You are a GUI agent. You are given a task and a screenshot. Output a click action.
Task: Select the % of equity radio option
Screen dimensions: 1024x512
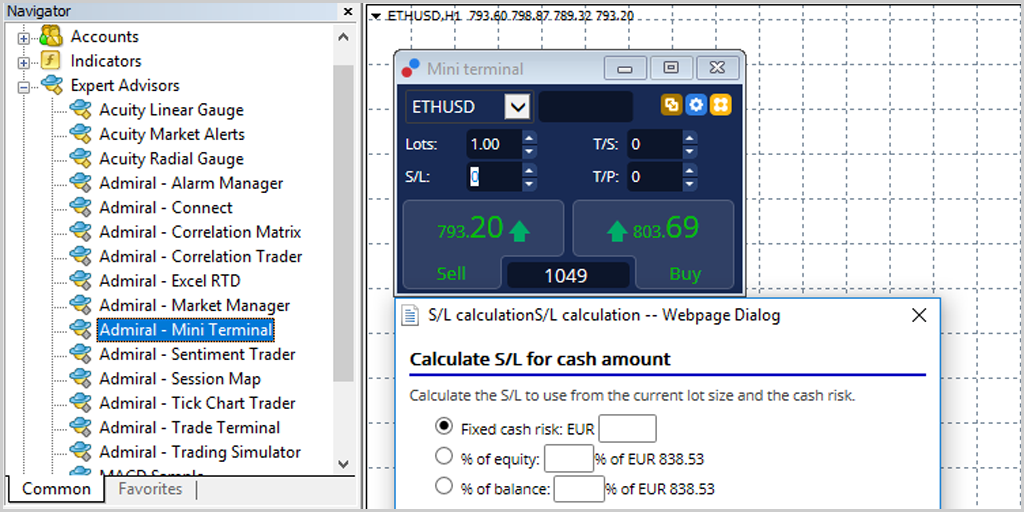tap(444, 456)
